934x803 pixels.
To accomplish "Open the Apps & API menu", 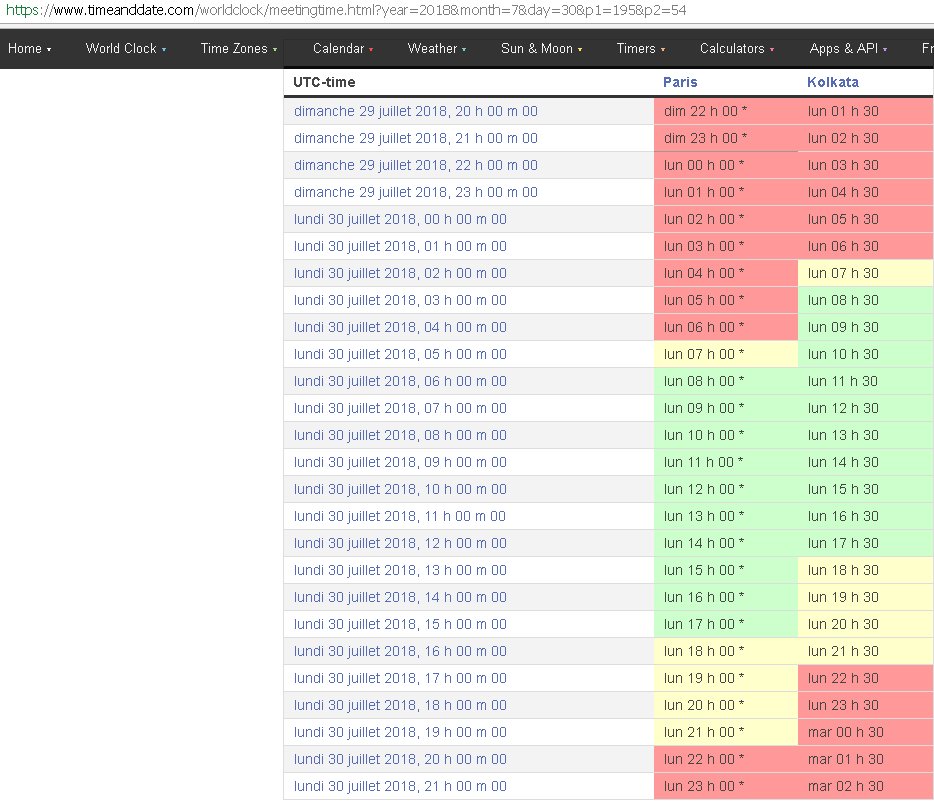I will click(x=848, y=49).
